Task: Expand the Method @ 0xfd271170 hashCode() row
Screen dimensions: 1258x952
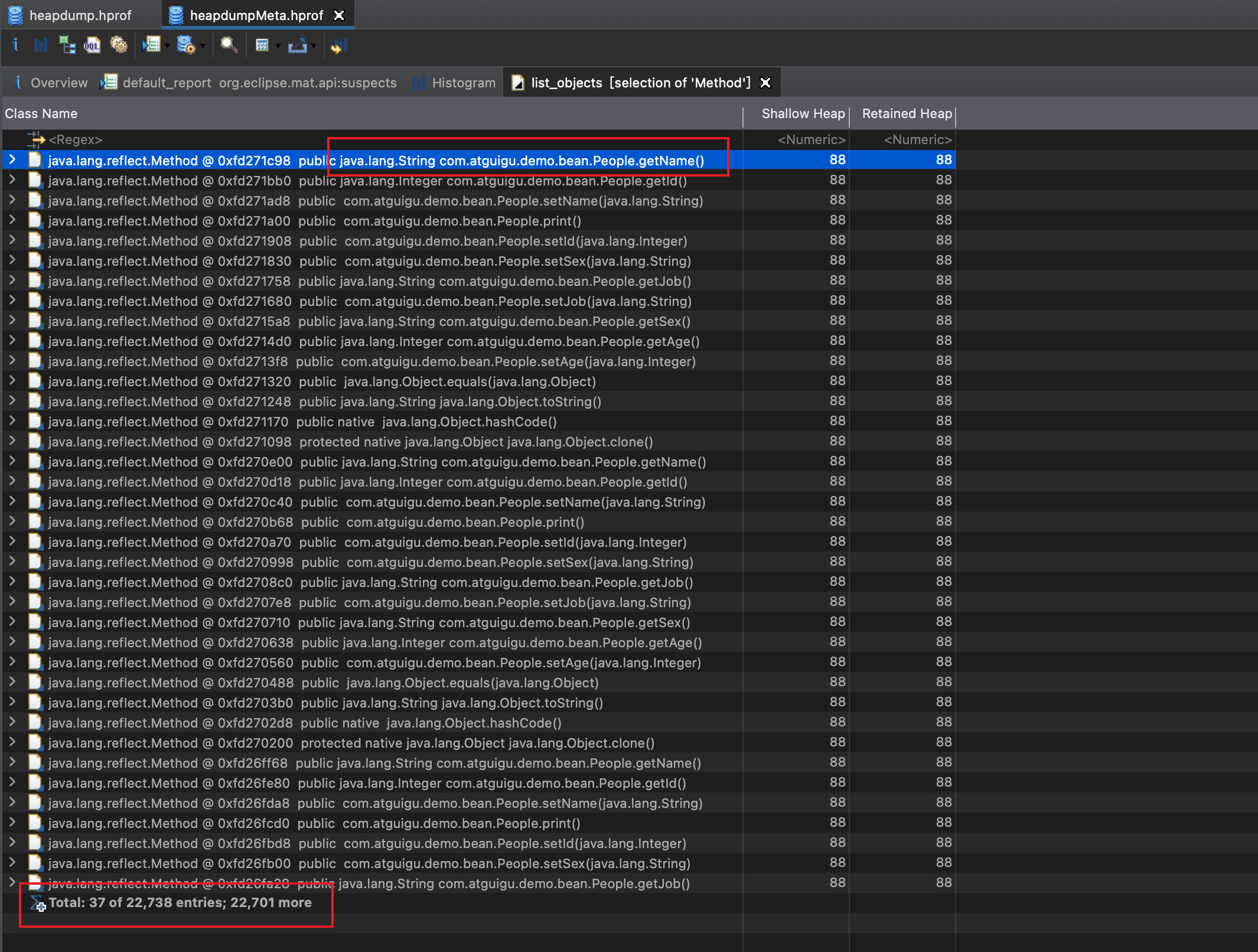Action: click(12, 420)
